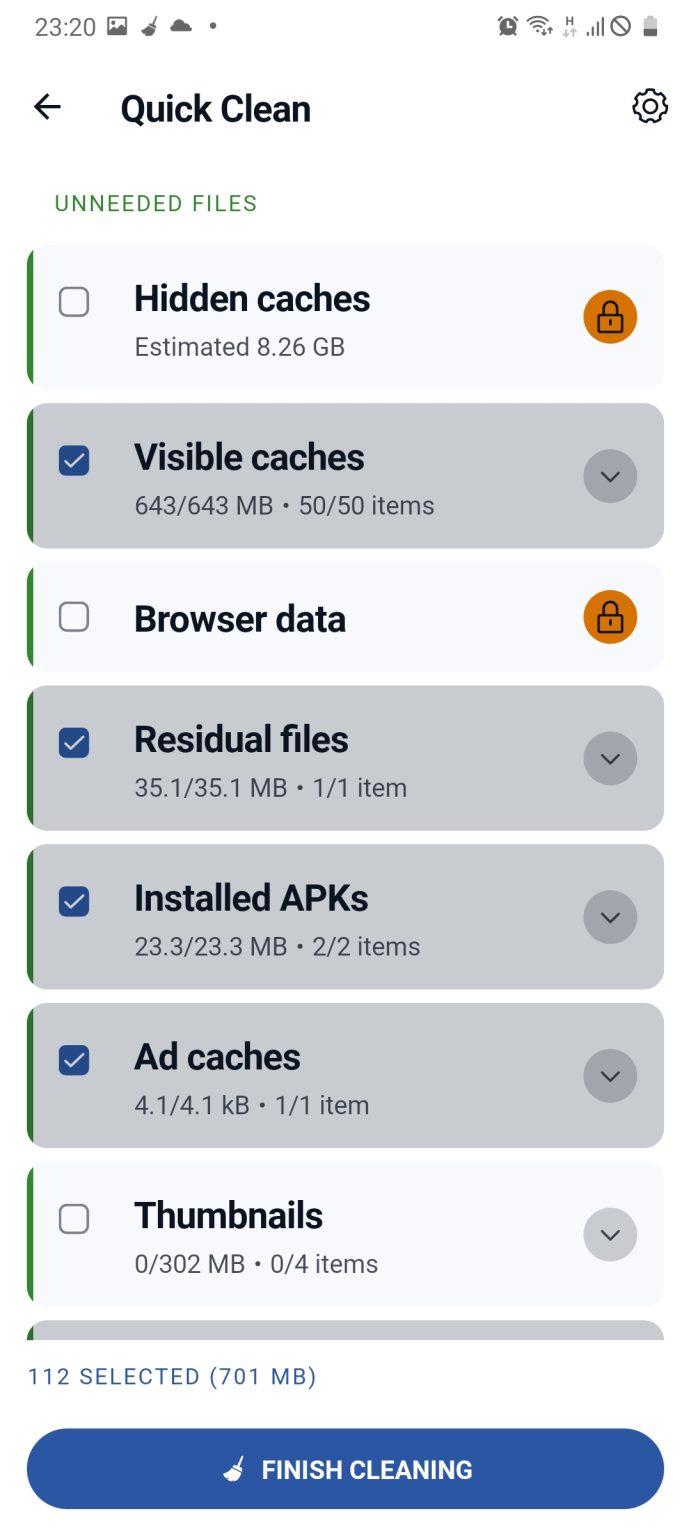
Task: Open settings via the gear icon
Action: pyautogui.click(x=650, y=107)
